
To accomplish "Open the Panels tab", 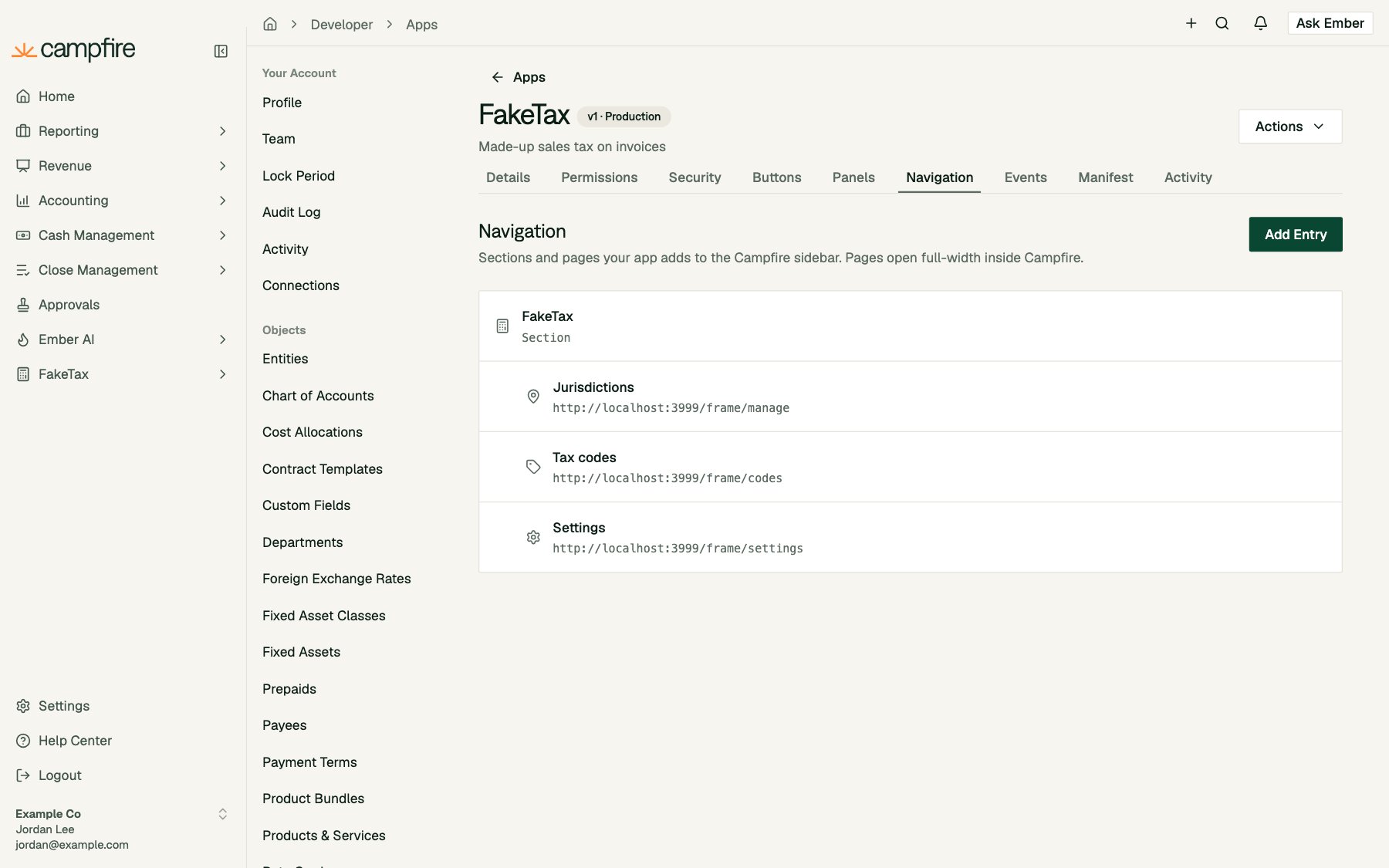I will tap(853, 177).
